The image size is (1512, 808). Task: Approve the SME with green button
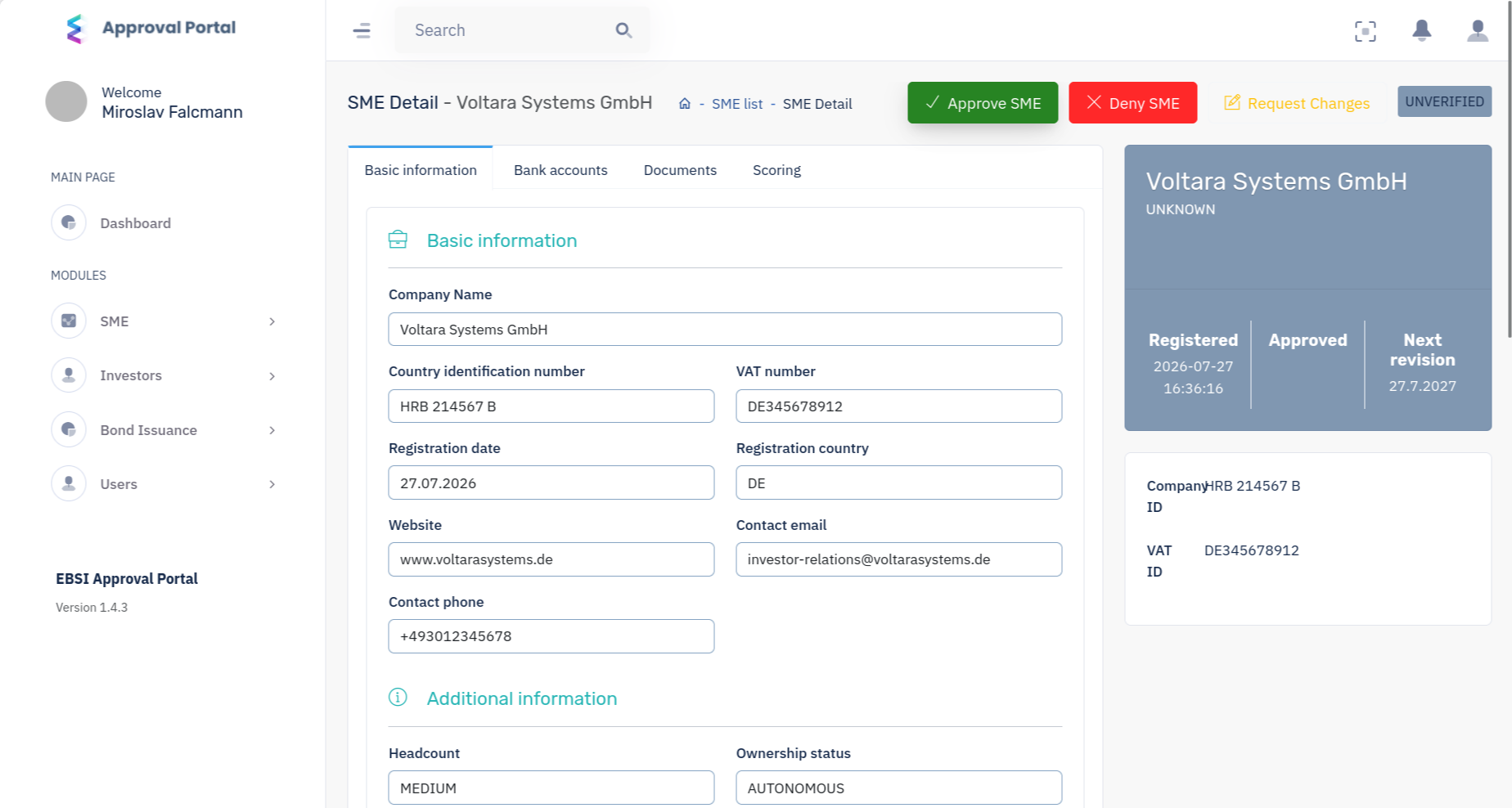(x=983, y=103)
